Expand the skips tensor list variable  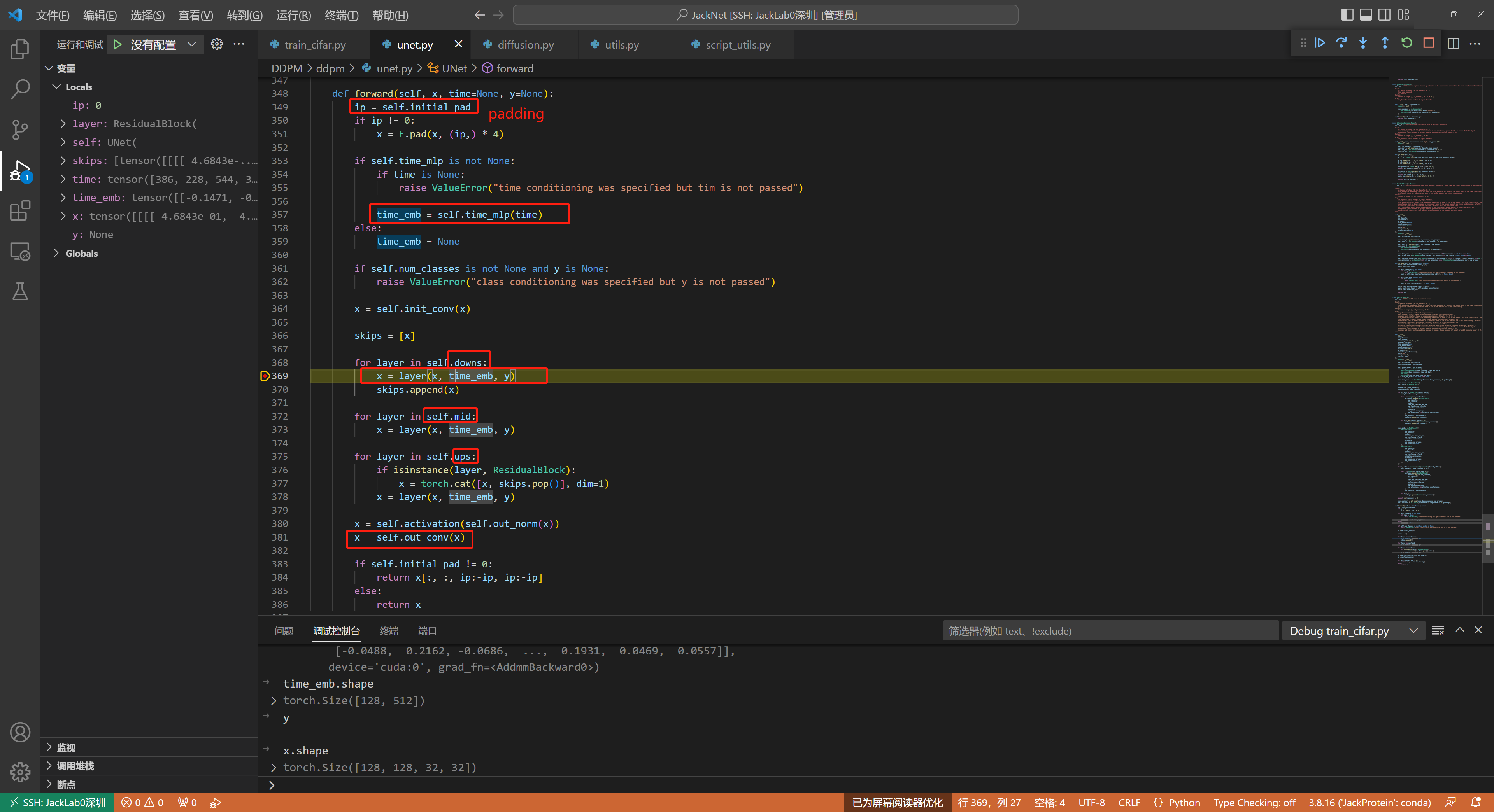pos(63,161)
